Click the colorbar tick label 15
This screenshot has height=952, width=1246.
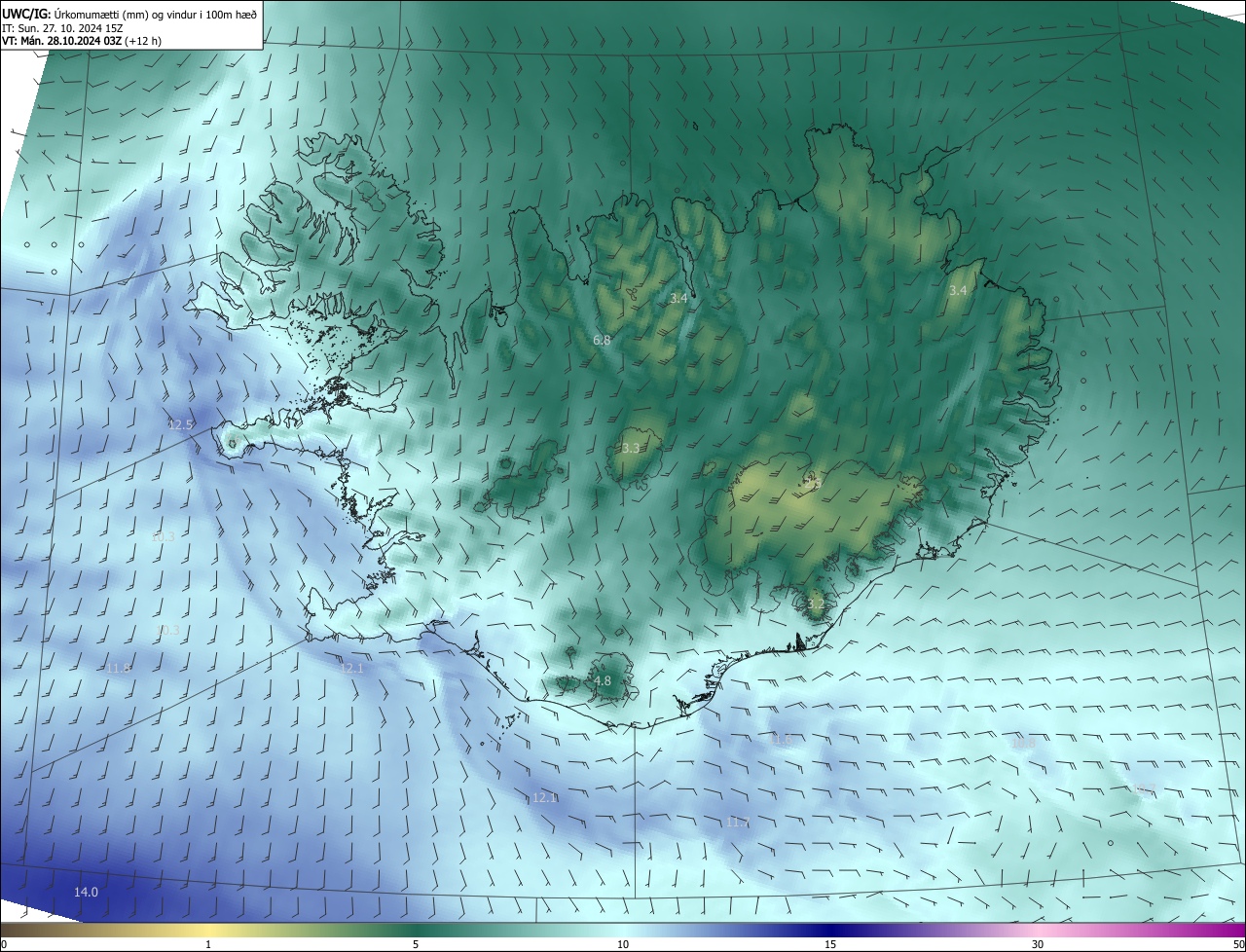tap(830, 944)
